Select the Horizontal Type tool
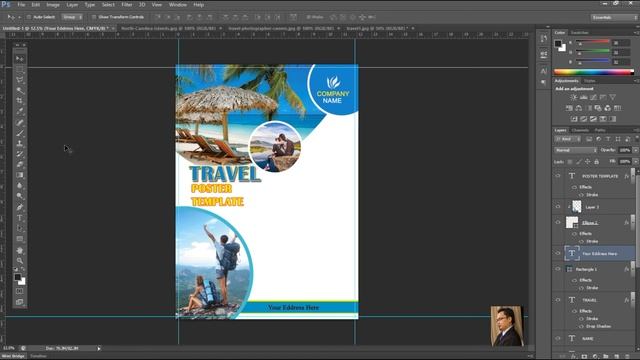The height and width of the screenshot is (360, 640). click(20, 218)
